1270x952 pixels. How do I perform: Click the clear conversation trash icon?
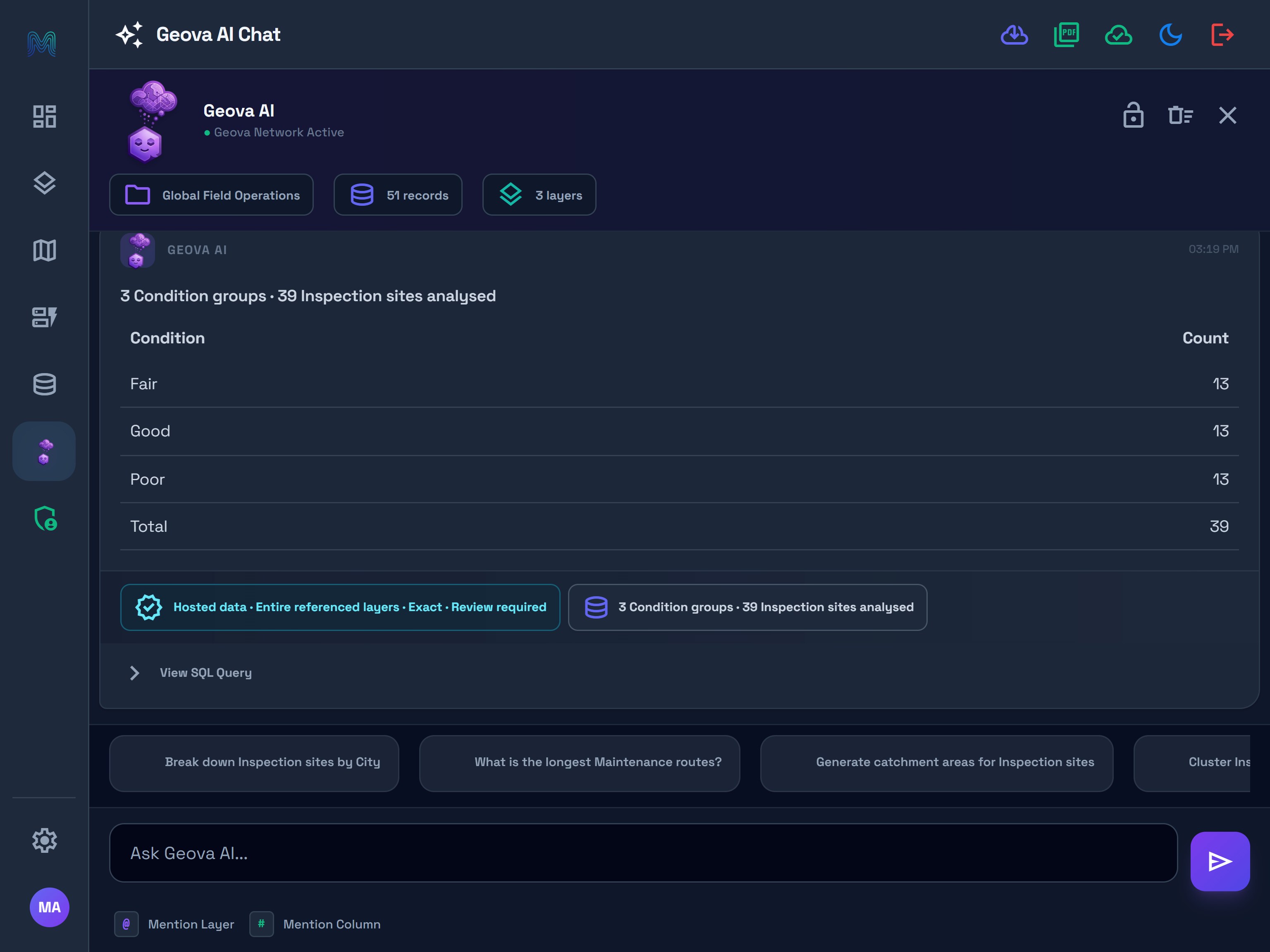[x=1180, y=115]
